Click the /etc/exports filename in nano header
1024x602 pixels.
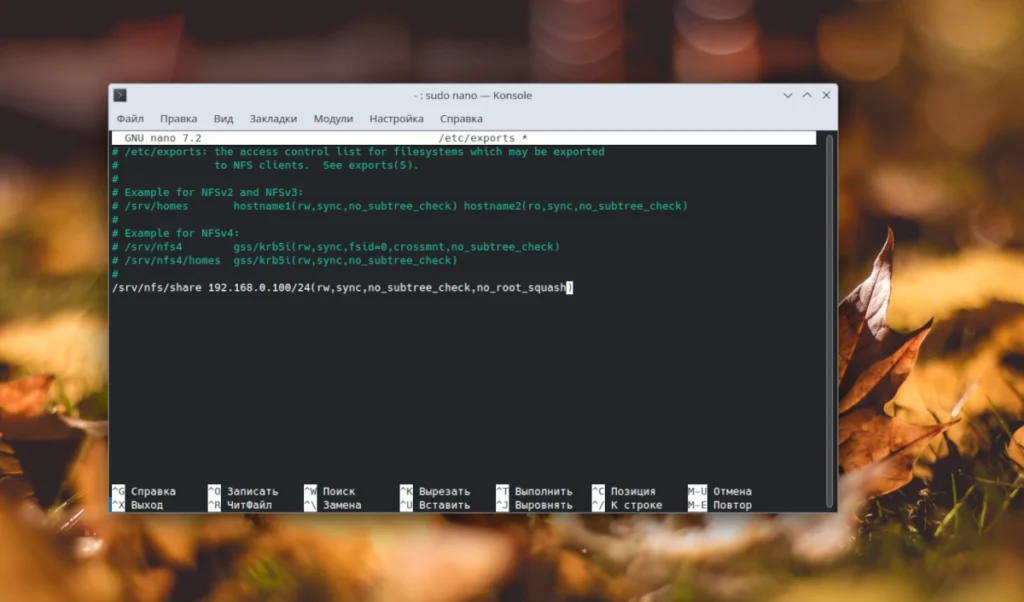(477, 138)
